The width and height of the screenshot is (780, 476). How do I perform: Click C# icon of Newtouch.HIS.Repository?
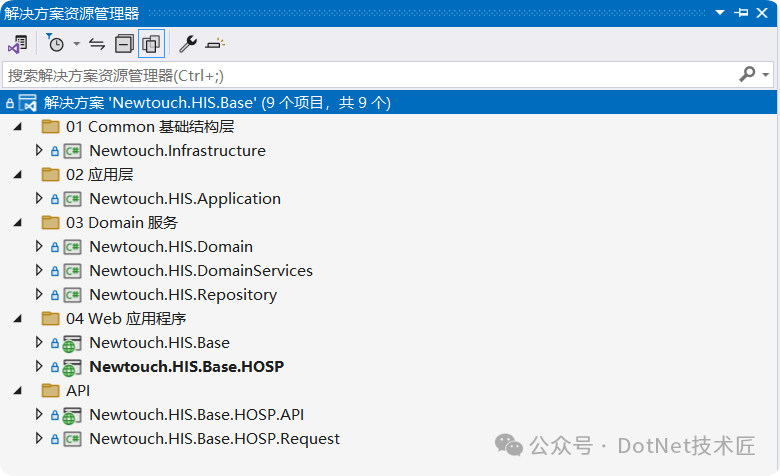(x=73, y=294)
